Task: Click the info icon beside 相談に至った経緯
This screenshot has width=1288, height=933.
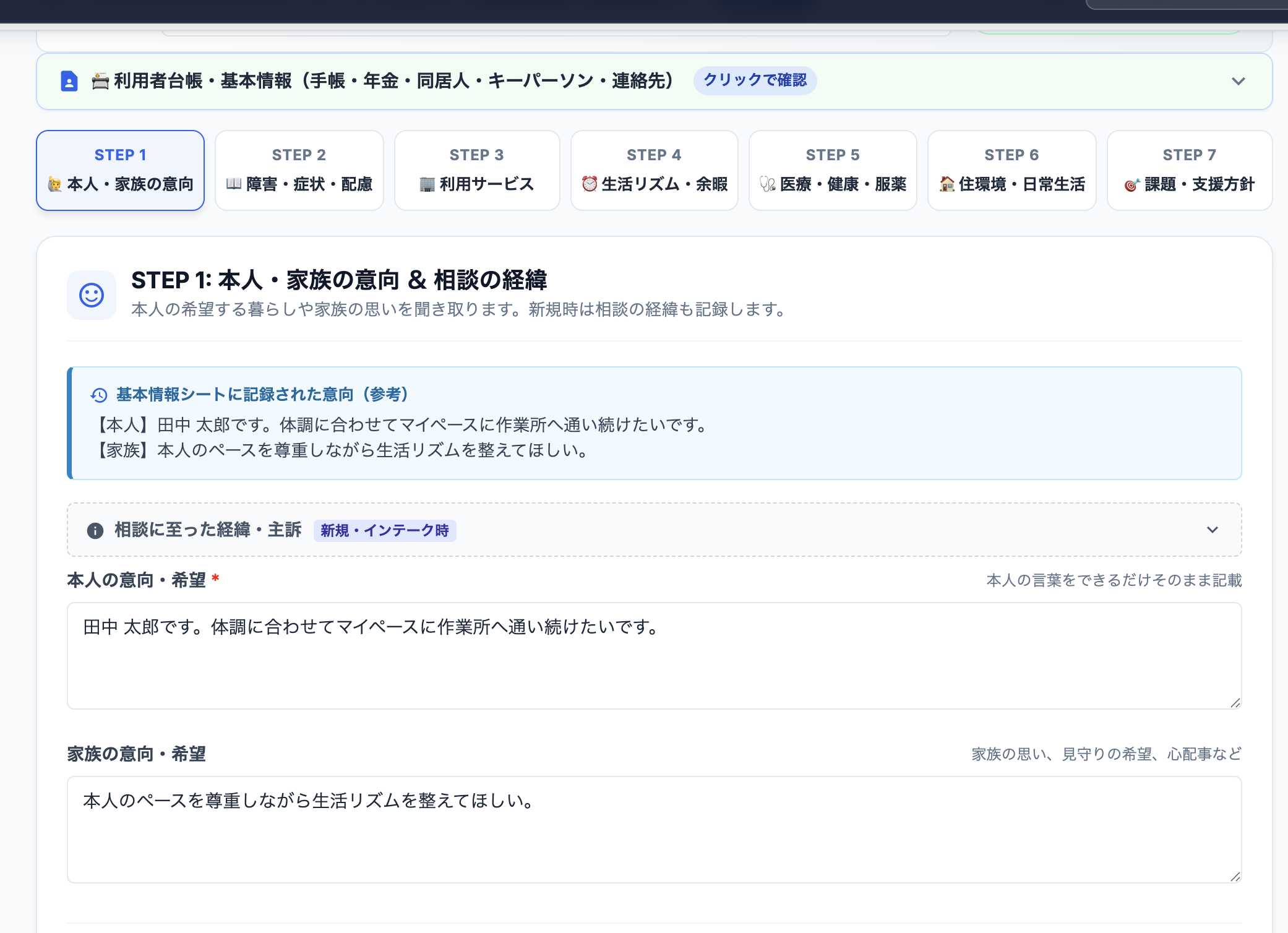Action: (95, 530)
